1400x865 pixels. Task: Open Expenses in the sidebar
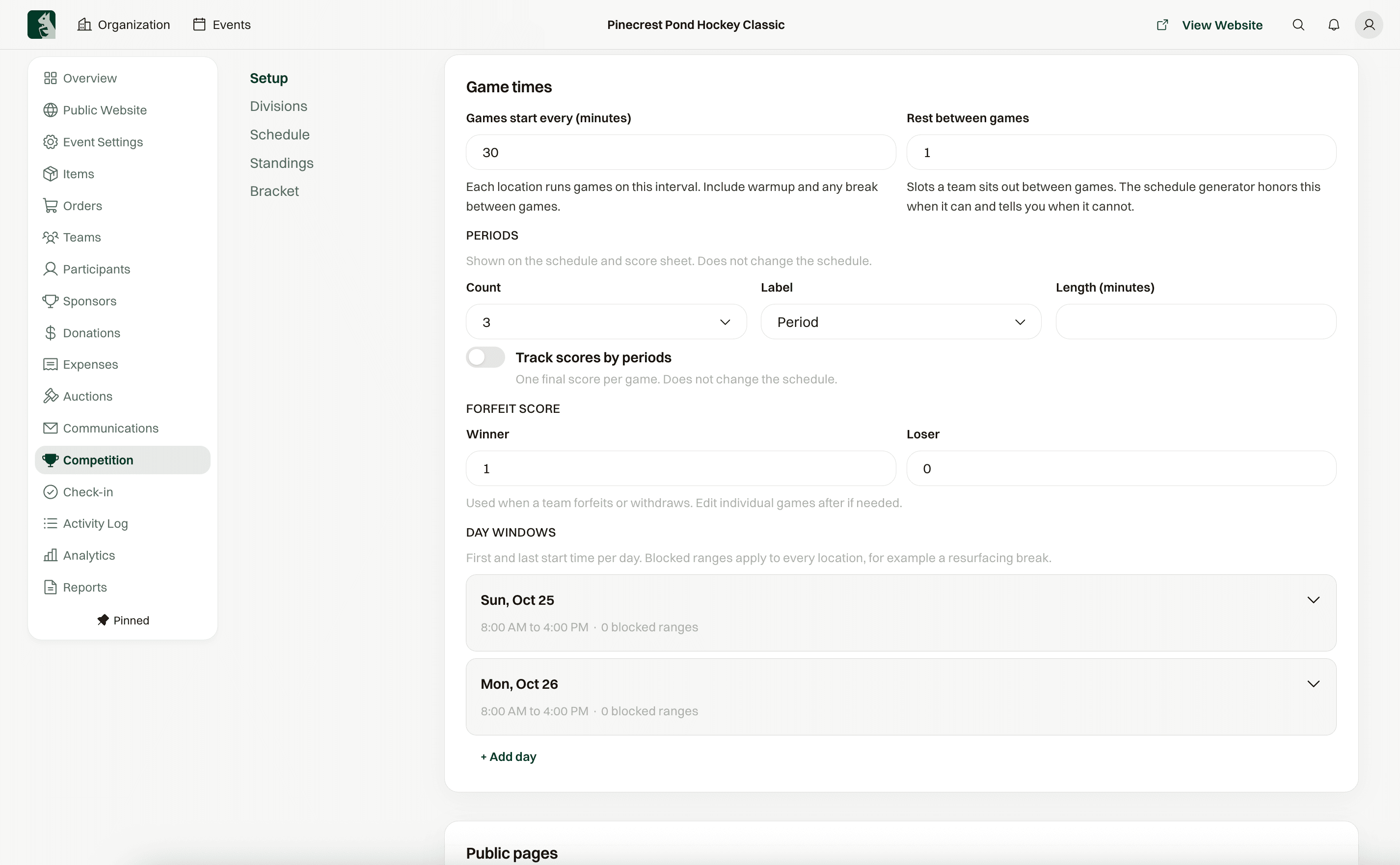point(122,364)
